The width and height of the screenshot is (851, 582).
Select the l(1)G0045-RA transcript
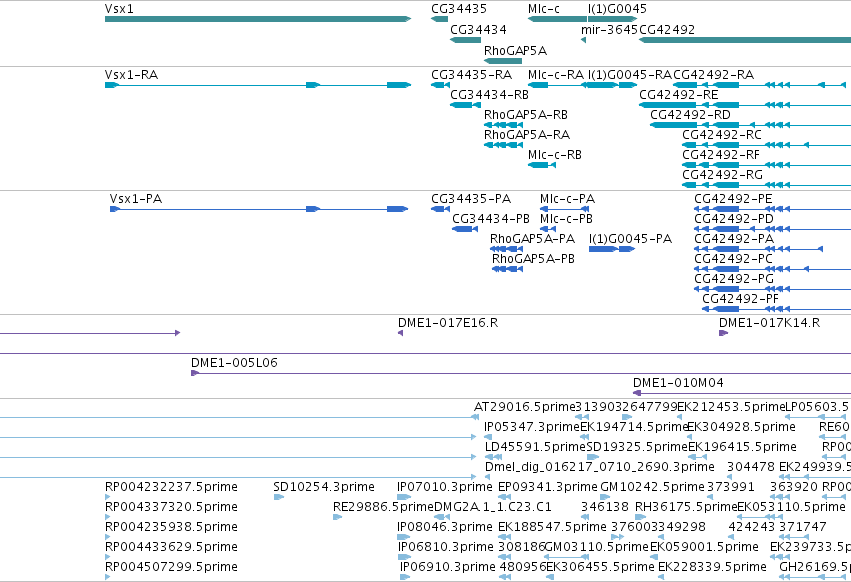pyautogui.click(x=612, y=85)
